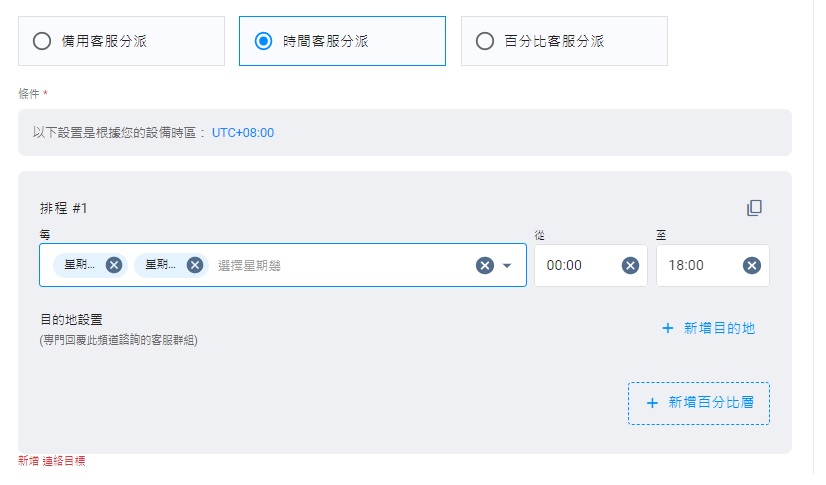Duplicate schedule #1 with the copy icon
This screenshot has height=485, width=826.
tap(754, 208)
